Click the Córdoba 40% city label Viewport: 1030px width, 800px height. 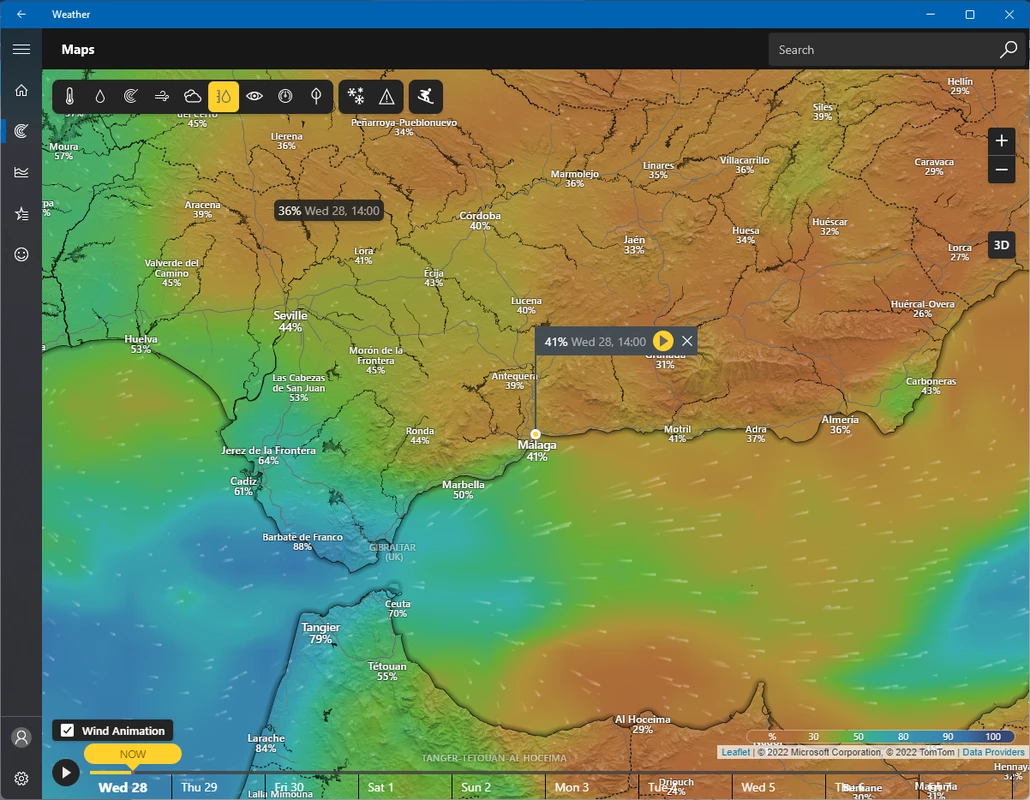480,221
